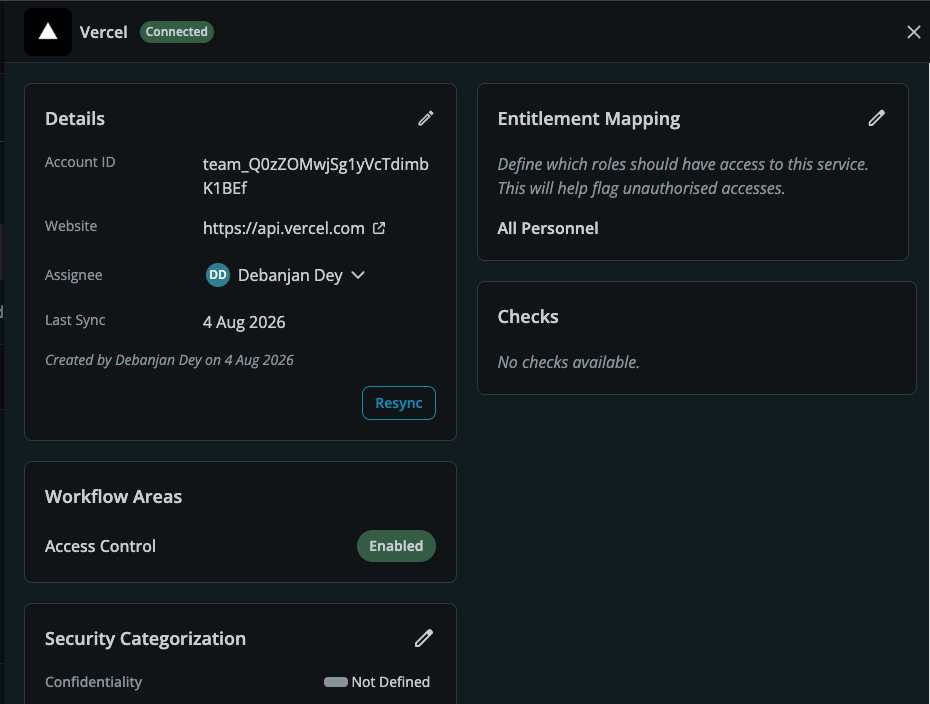Edit Entitlement Mapping with pencil icon
Screen dimensions: 930x704
point(877,119)
